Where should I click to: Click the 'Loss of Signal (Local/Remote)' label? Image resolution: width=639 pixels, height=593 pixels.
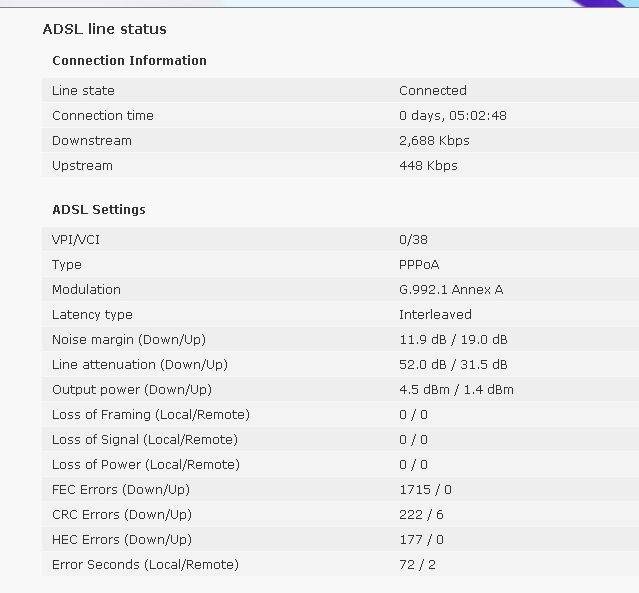(x=145, y=440)
